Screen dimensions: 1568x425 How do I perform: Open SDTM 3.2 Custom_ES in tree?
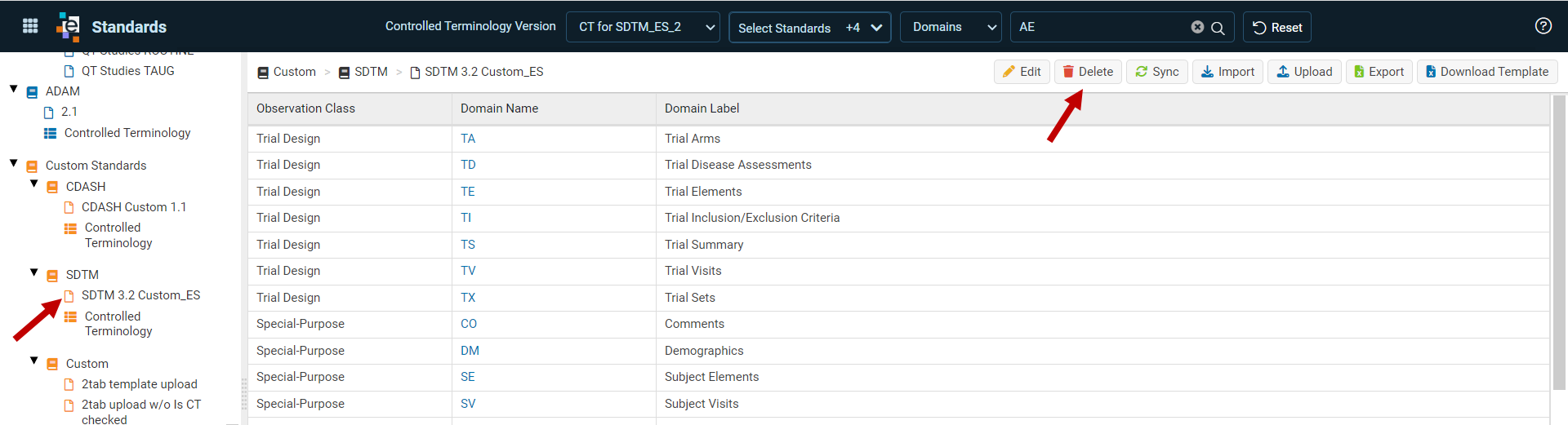pos(140,295)
